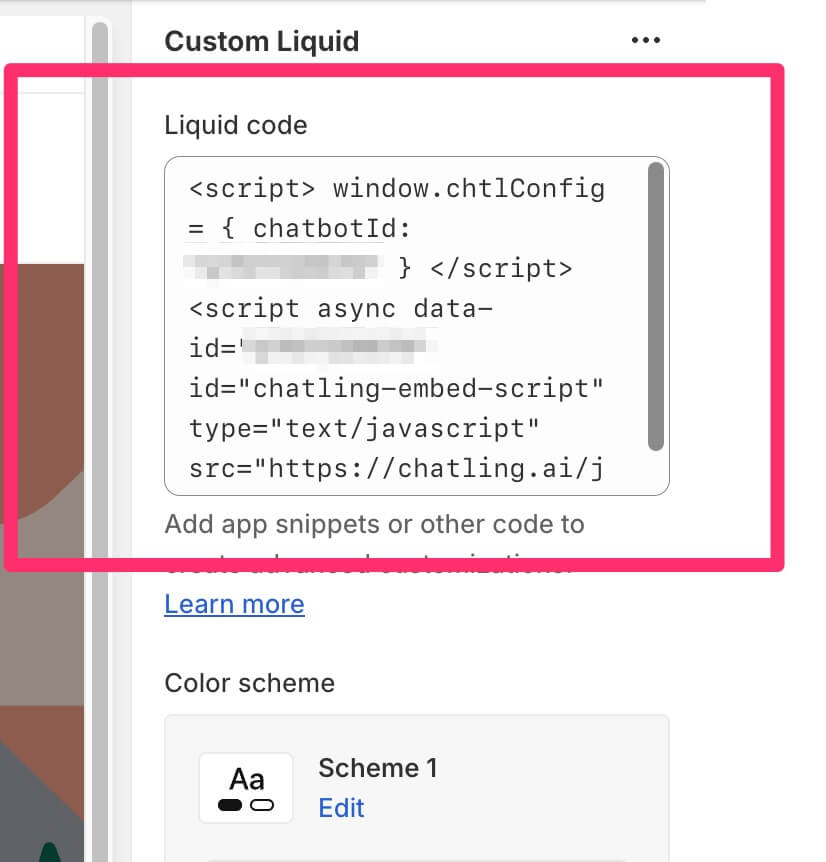Place cursor on the src="https://chatling.ai/j line

click(x=396, y=469)
